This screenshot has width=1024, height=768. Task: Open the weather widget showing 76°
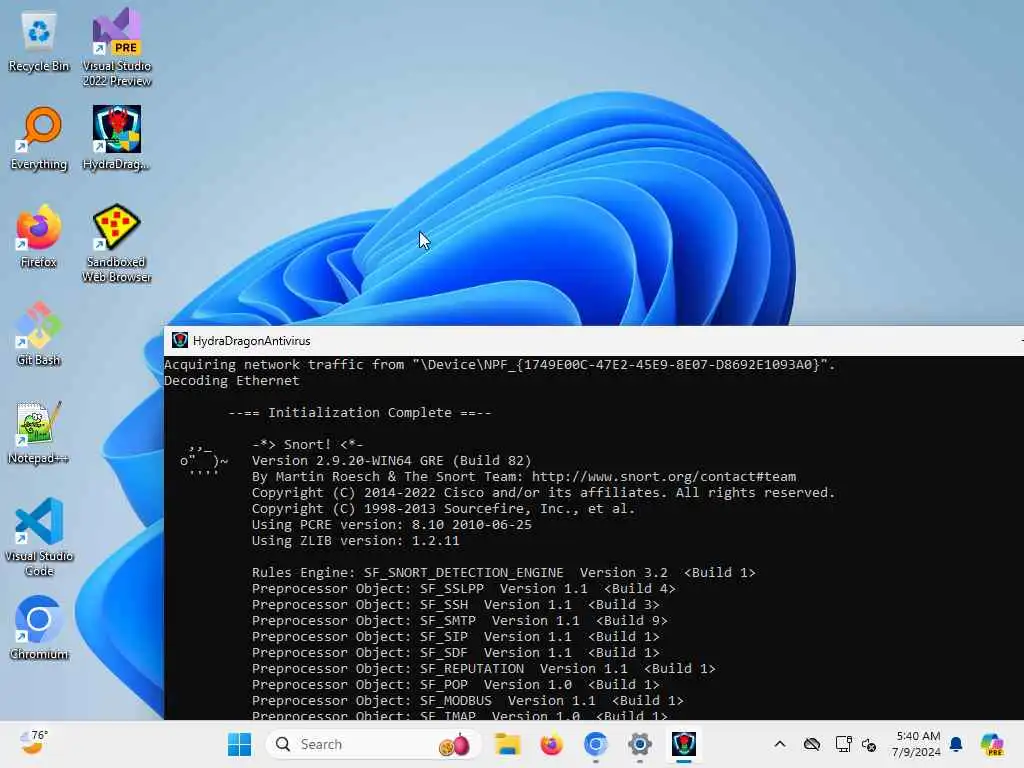click(x=33, y=743)
